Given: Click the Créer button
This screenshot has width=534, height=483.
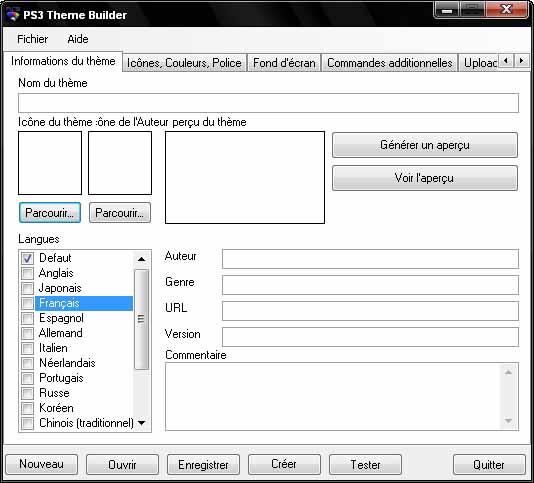Looking at the screenshot, I should [284, 464].
